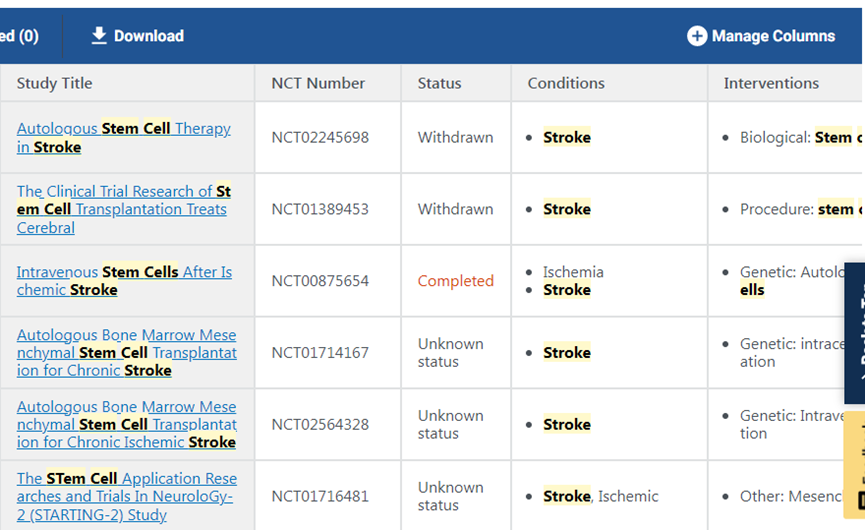Open Intravenous Stem Cells After Ischemic Stroke link
Screen dimensions: 865x530
(x=124, y=280)
